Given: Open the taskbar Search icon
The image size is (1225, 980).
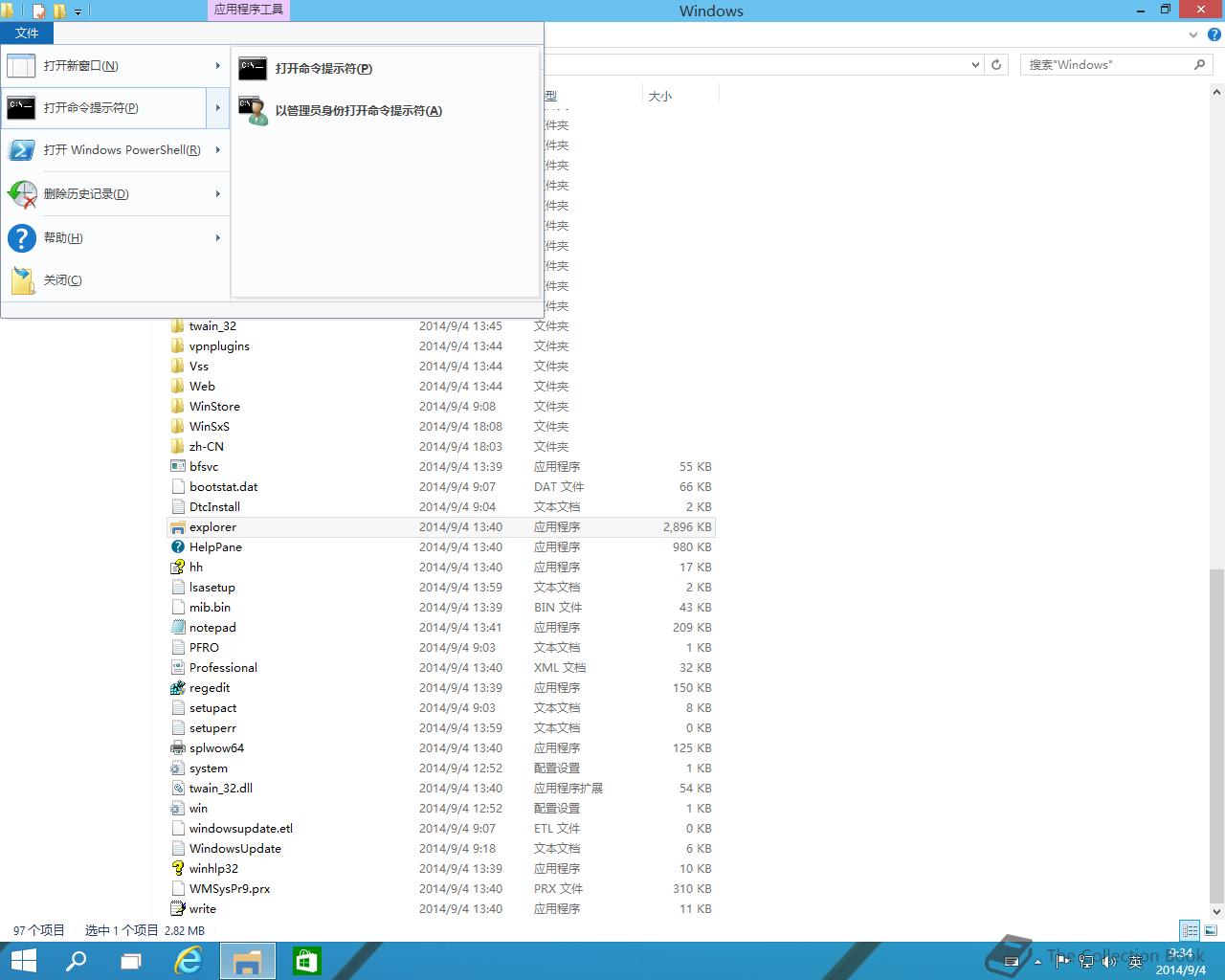Looking at the screenshot, I should click(76, 961).
